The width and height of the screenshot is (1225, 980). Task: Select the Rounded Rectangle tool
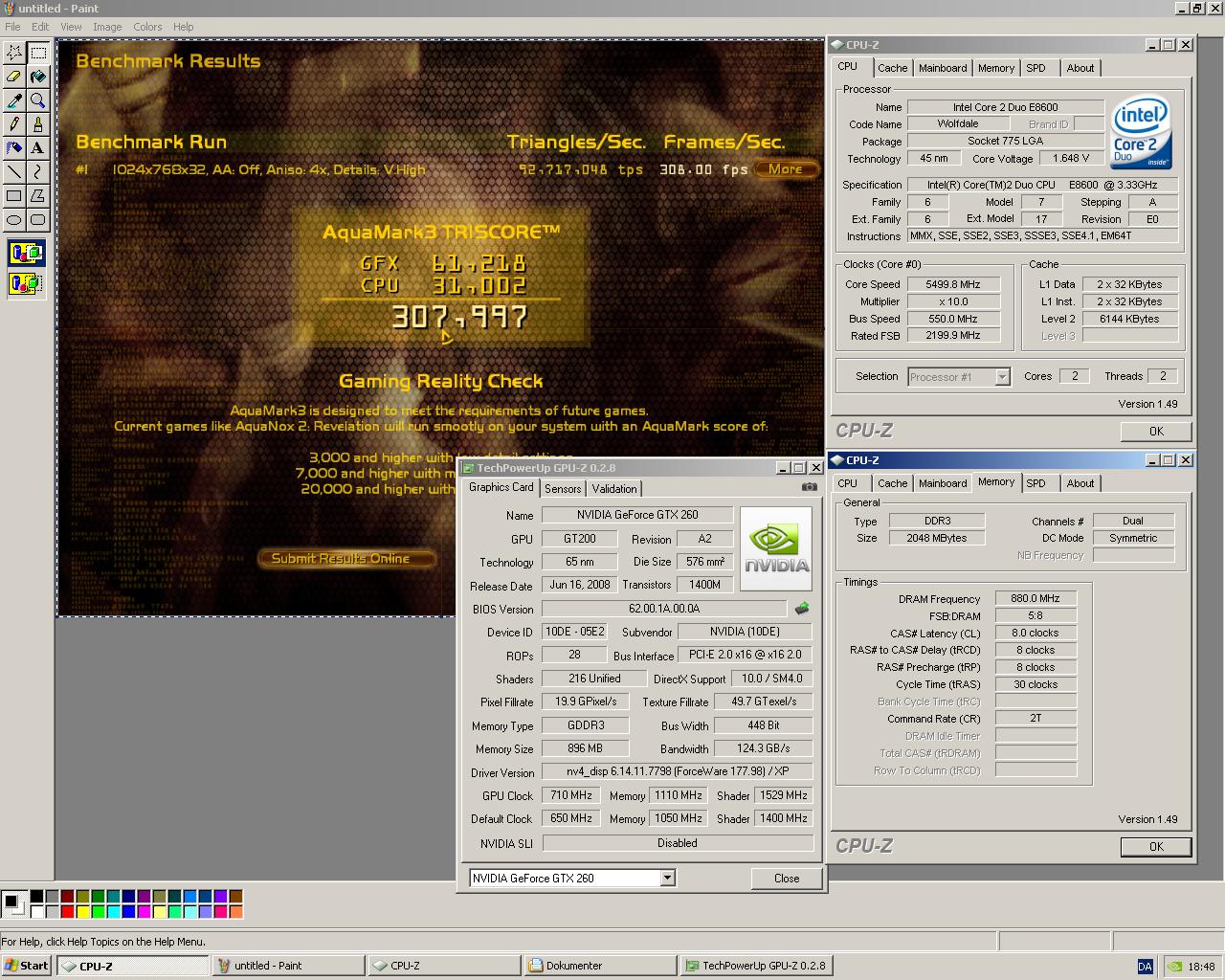37,220
